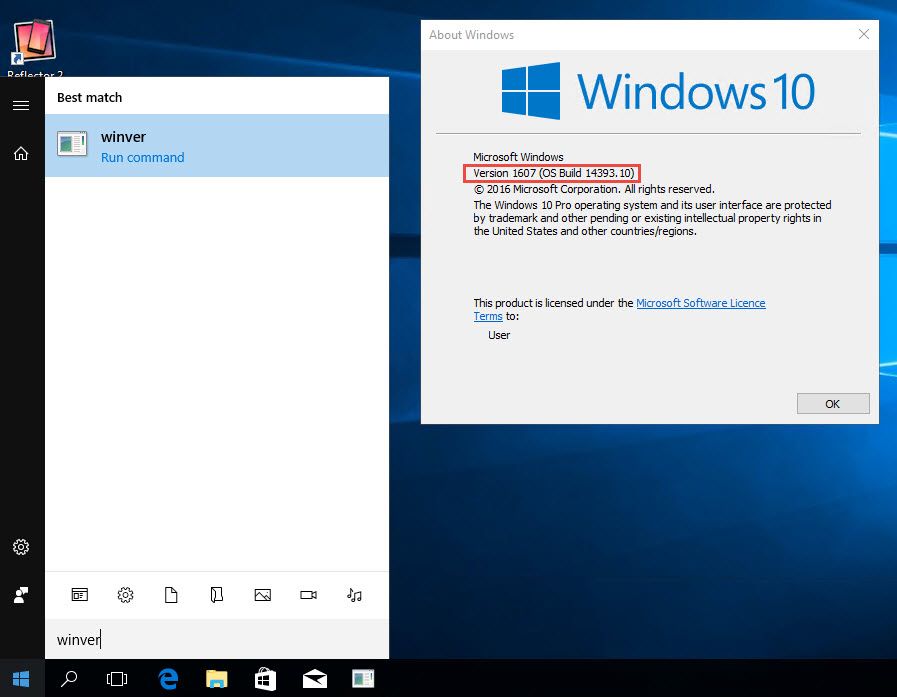Image resolution: width=897 pixels, height=697 pixels.
Task: Open the Reflector 2 desktop shortcut
Action: 34,47
